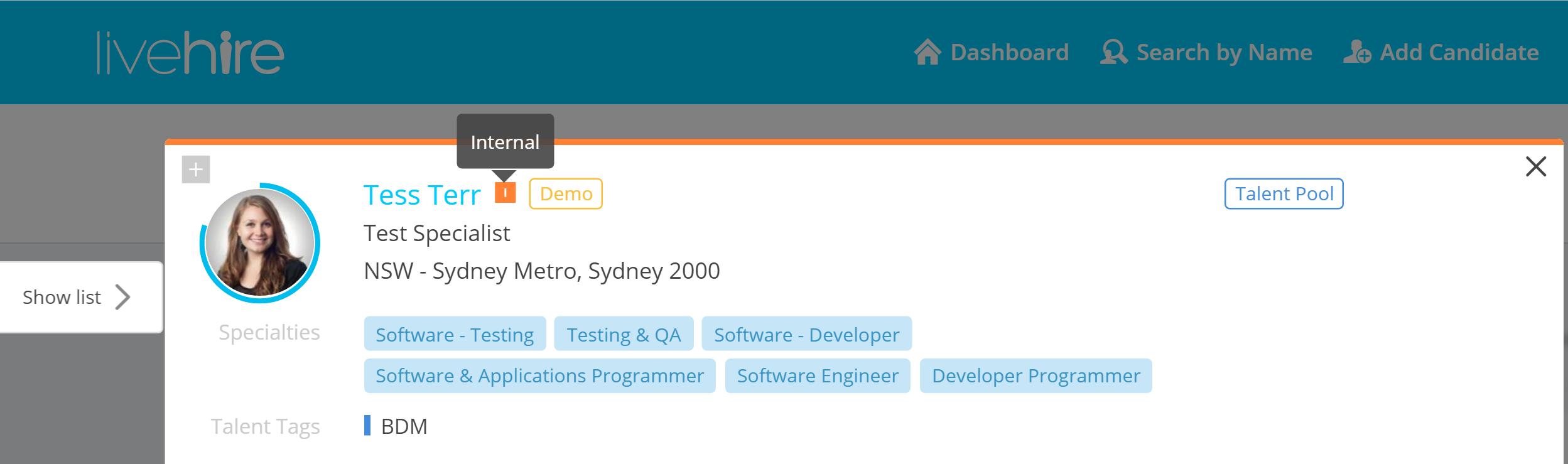Click the blue BDM tag color marker
This screenshot has height=464, width=1568.
(x=367, y=426)
